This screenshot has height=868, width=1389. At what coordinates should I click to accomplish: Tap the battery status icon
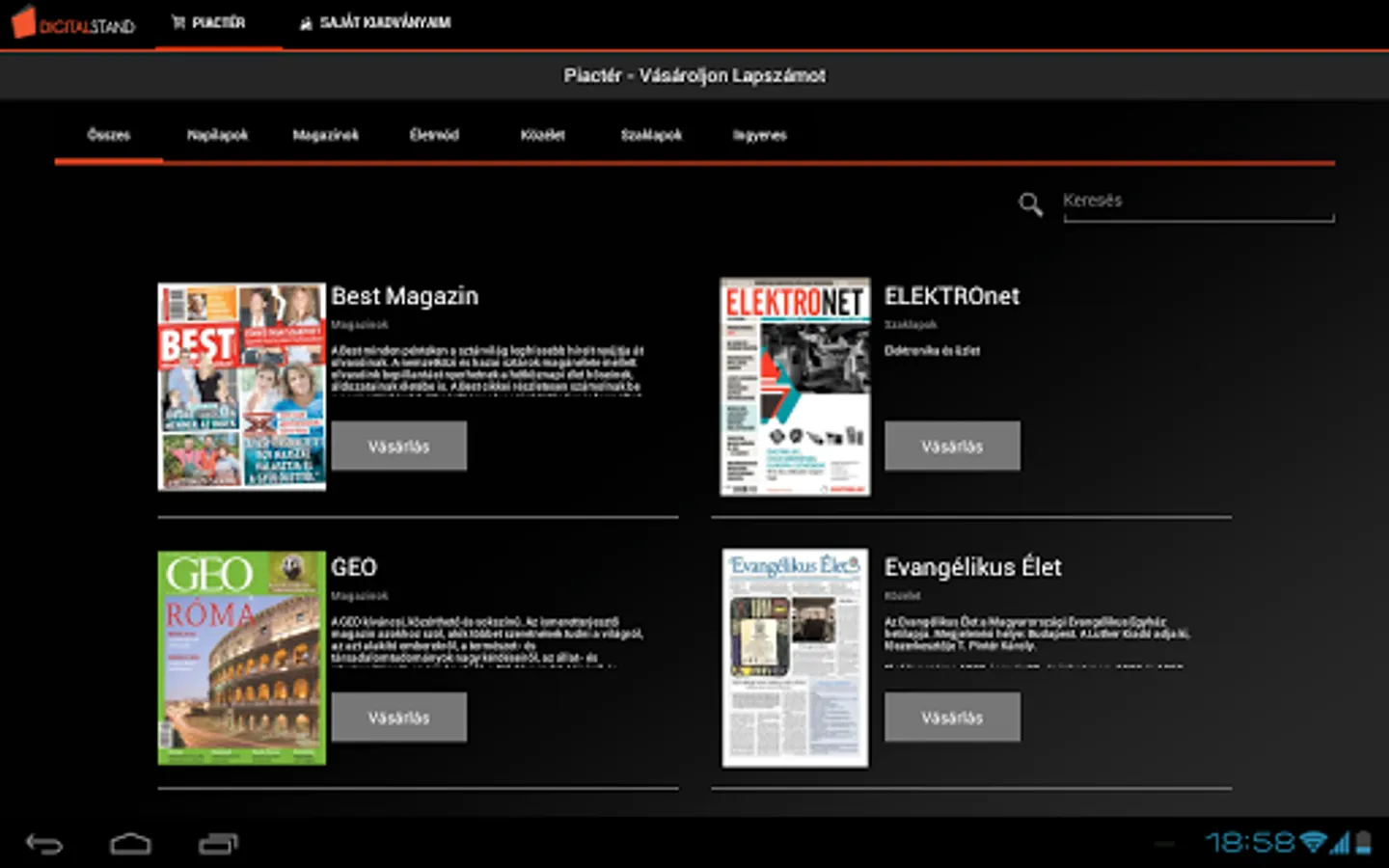[1363, 843]
